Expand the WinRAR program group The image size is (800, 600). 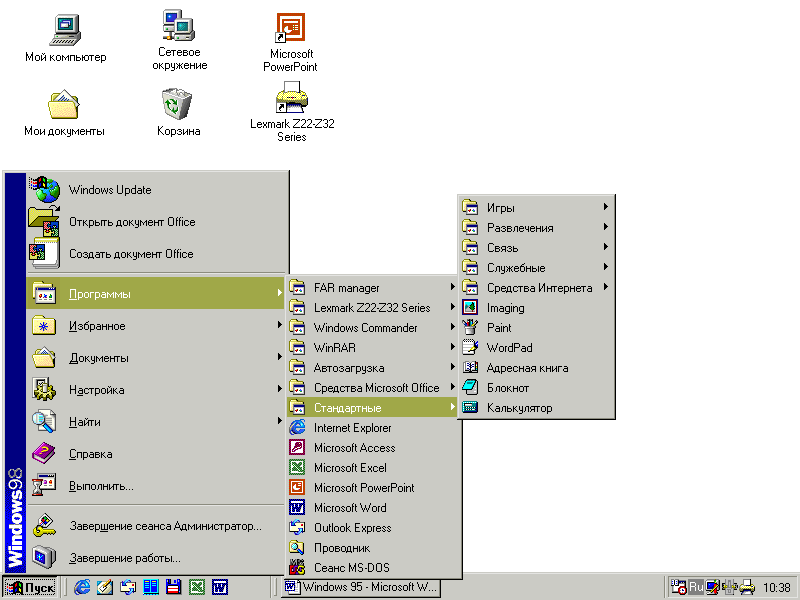coord(372,347)
